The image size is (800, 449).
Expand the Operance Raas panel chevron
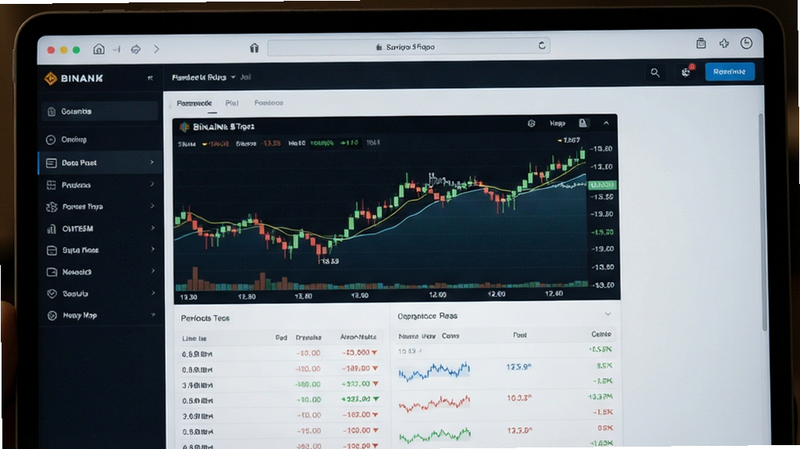pos(608,314)
